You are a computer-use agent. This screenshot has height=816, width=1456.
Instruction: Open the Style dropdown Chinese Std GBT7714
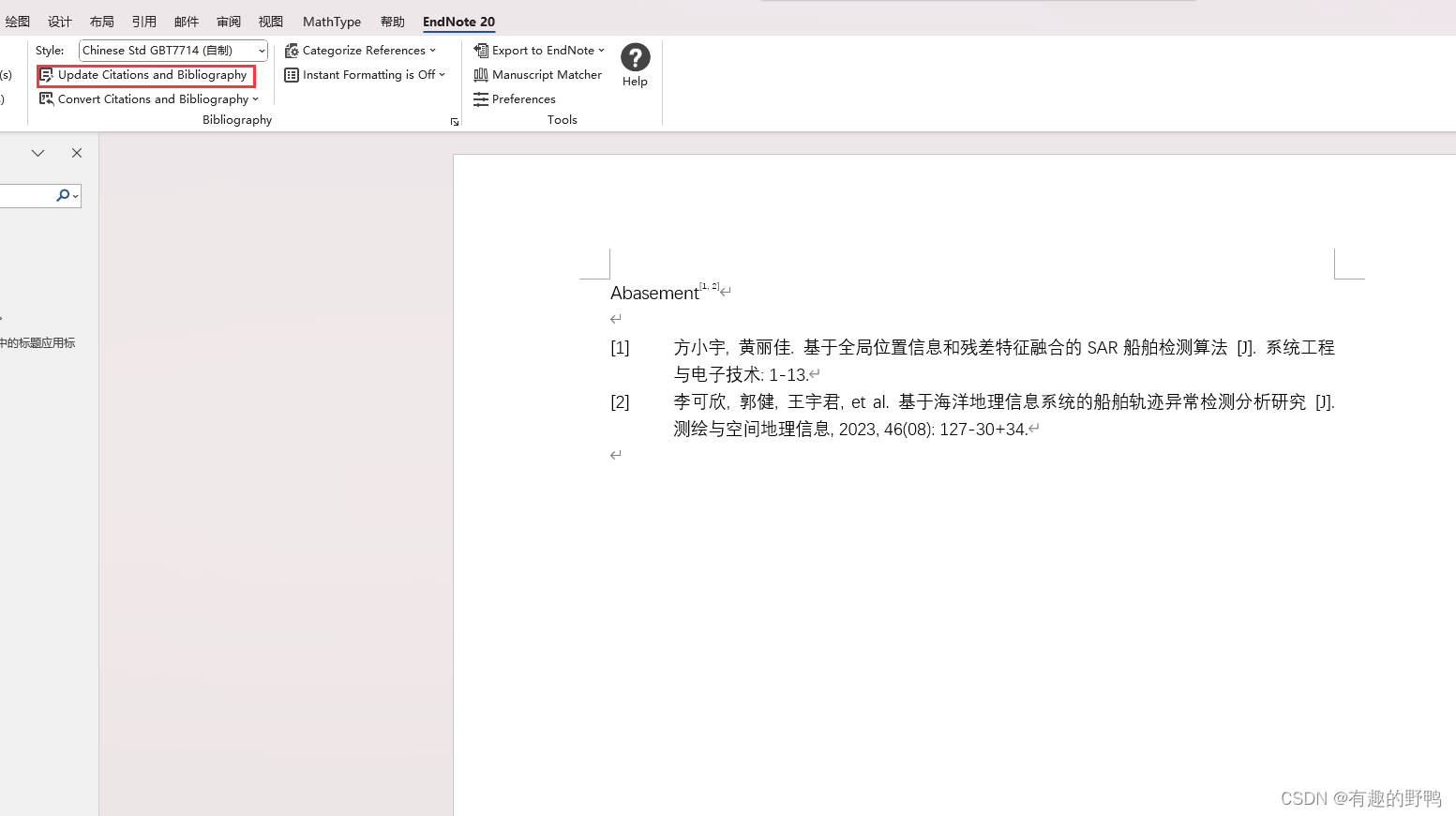tap(173, 51)
